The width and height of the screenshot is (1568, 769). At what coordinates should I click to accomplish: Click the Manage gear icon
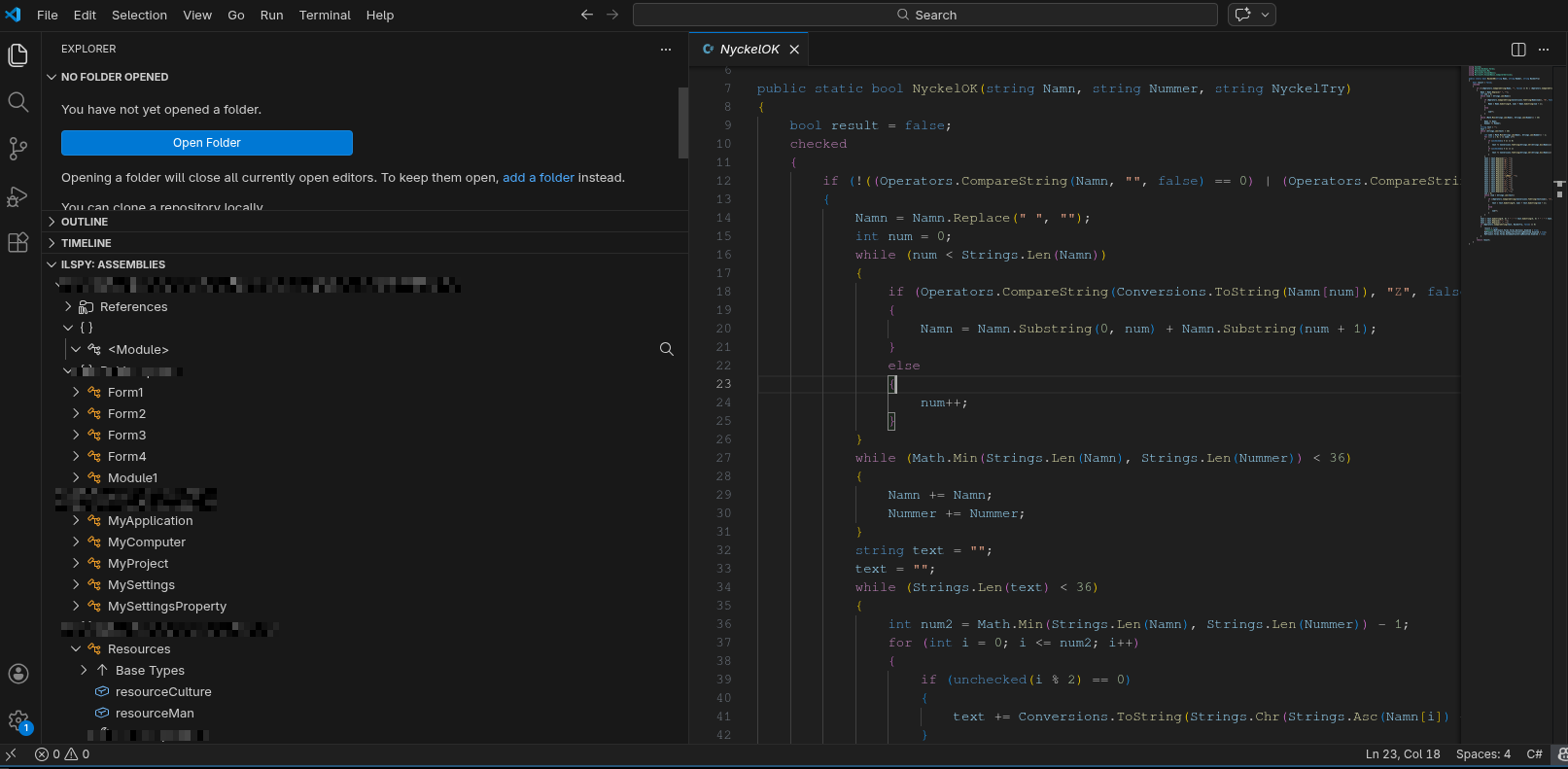pos(17,720)
